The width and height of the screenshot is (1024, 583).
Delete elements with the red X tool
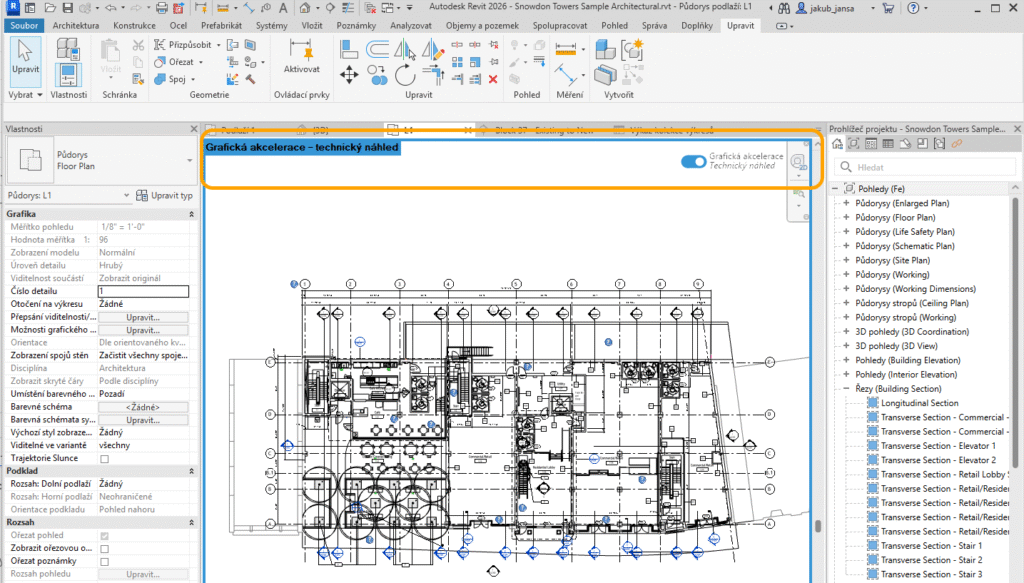(x=492, y=79)
